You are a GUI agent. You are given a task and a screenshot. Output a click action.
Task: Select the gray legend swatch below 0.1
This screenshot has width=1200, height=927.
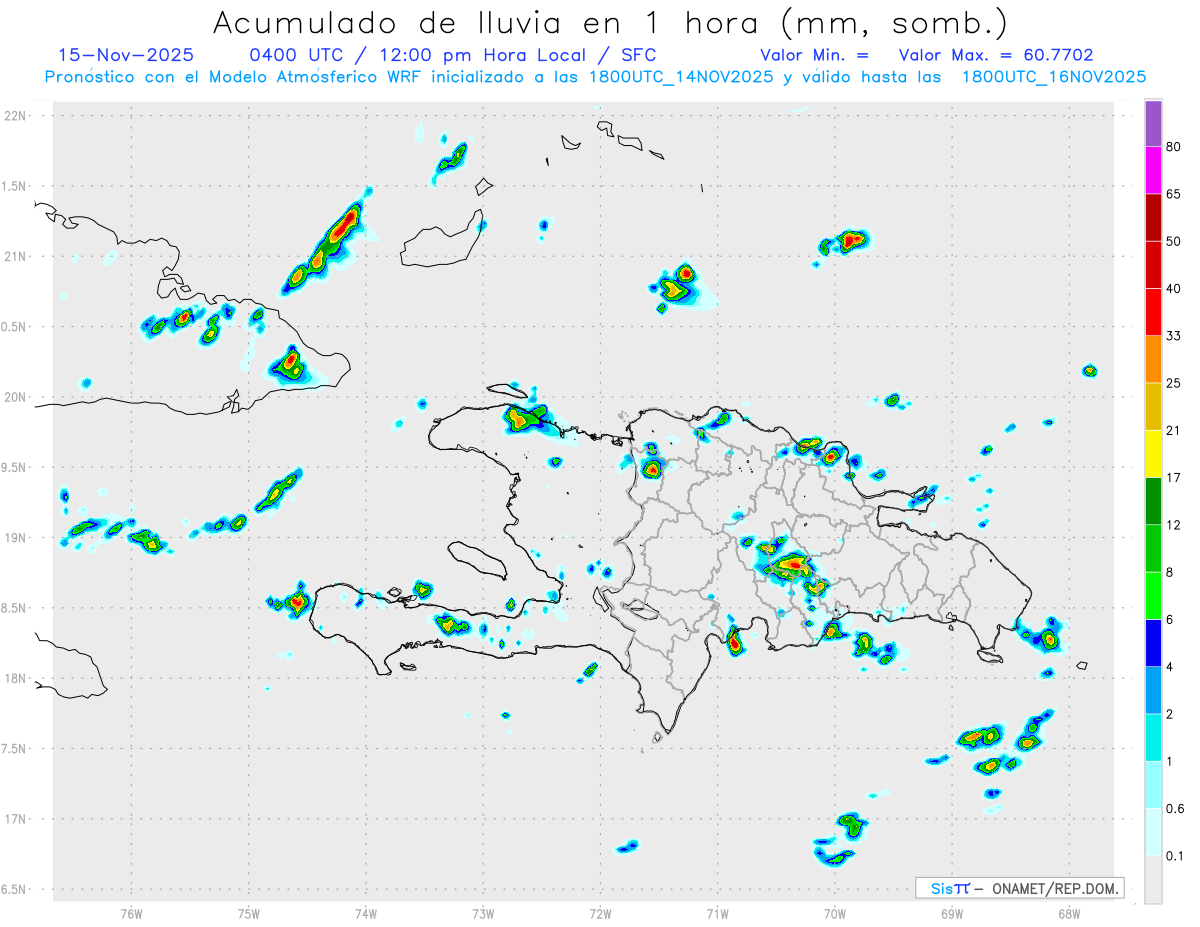tap(1153, 880)
